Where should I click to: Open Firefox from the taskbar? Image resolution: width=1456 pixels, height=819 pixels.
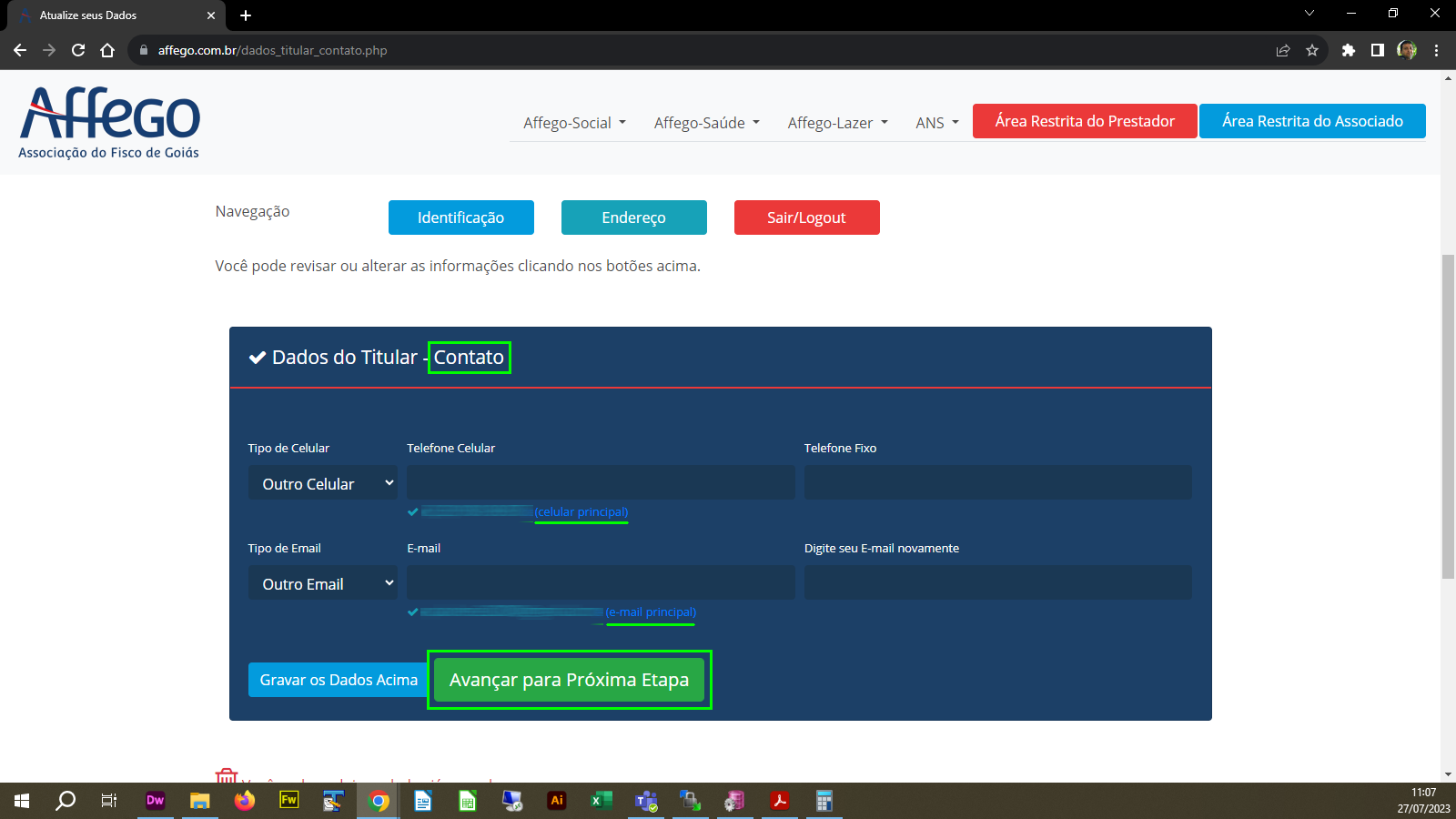pos(244,801)
